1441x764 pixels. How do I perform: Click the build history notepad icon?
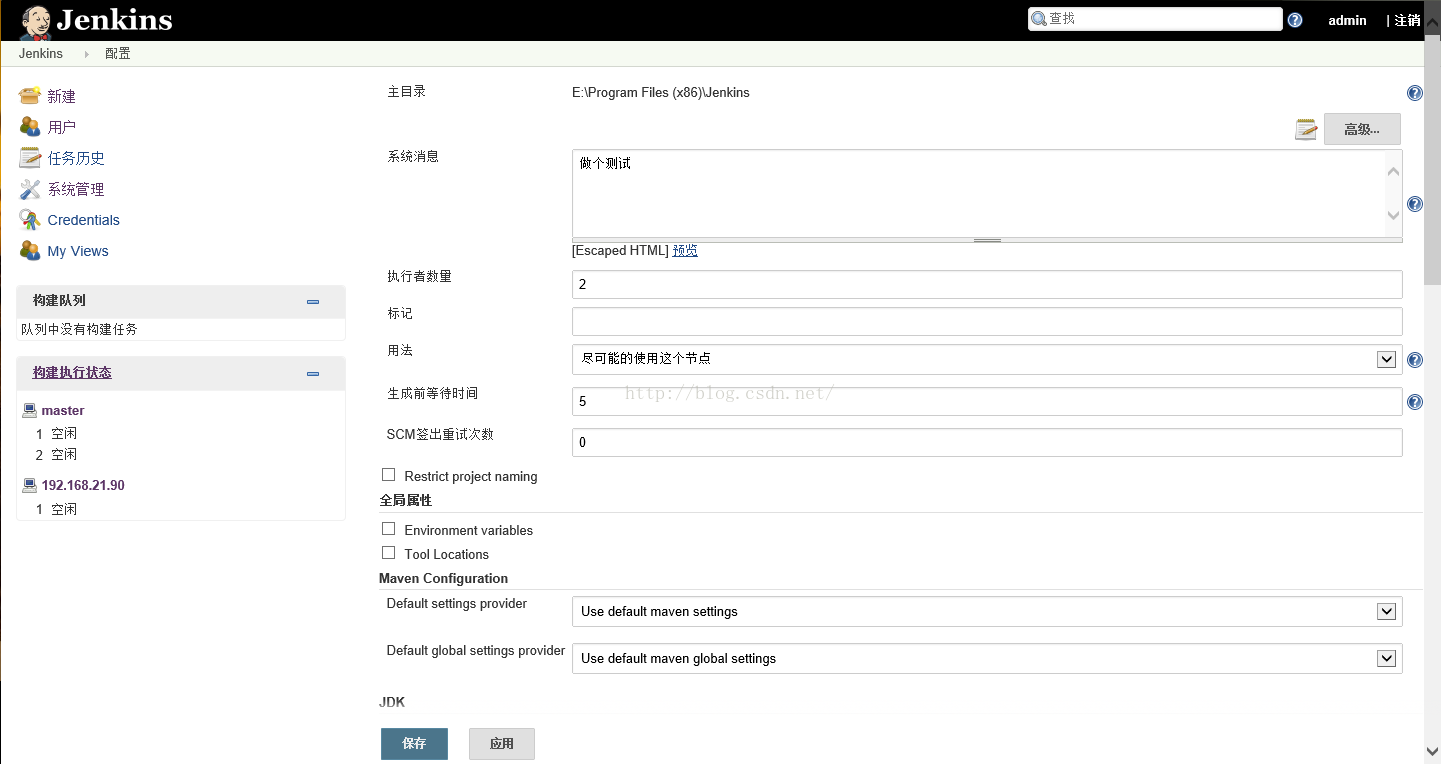point(30,158)
